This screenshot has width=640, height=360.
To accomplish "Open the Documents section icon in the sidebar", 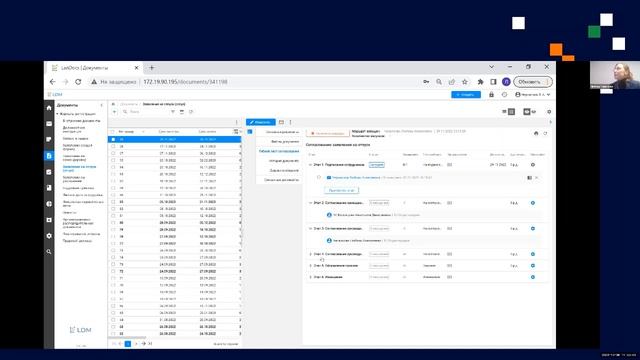I will pyautogui.click(x=49, y=156).
